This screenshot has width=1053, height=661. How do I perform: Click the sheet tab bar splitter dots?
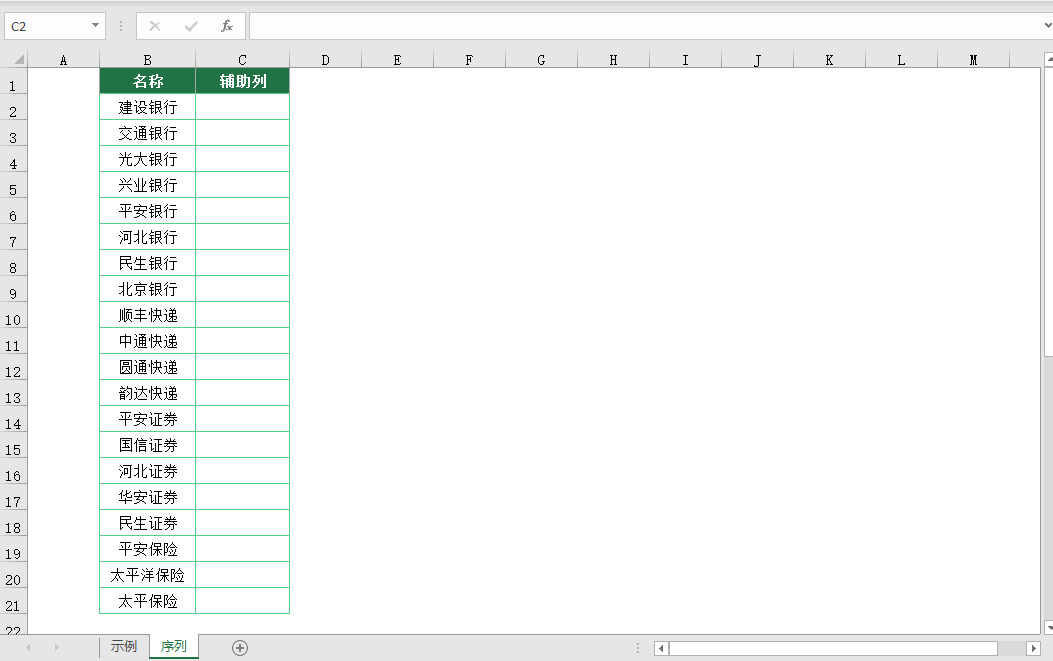pos(638,648)
